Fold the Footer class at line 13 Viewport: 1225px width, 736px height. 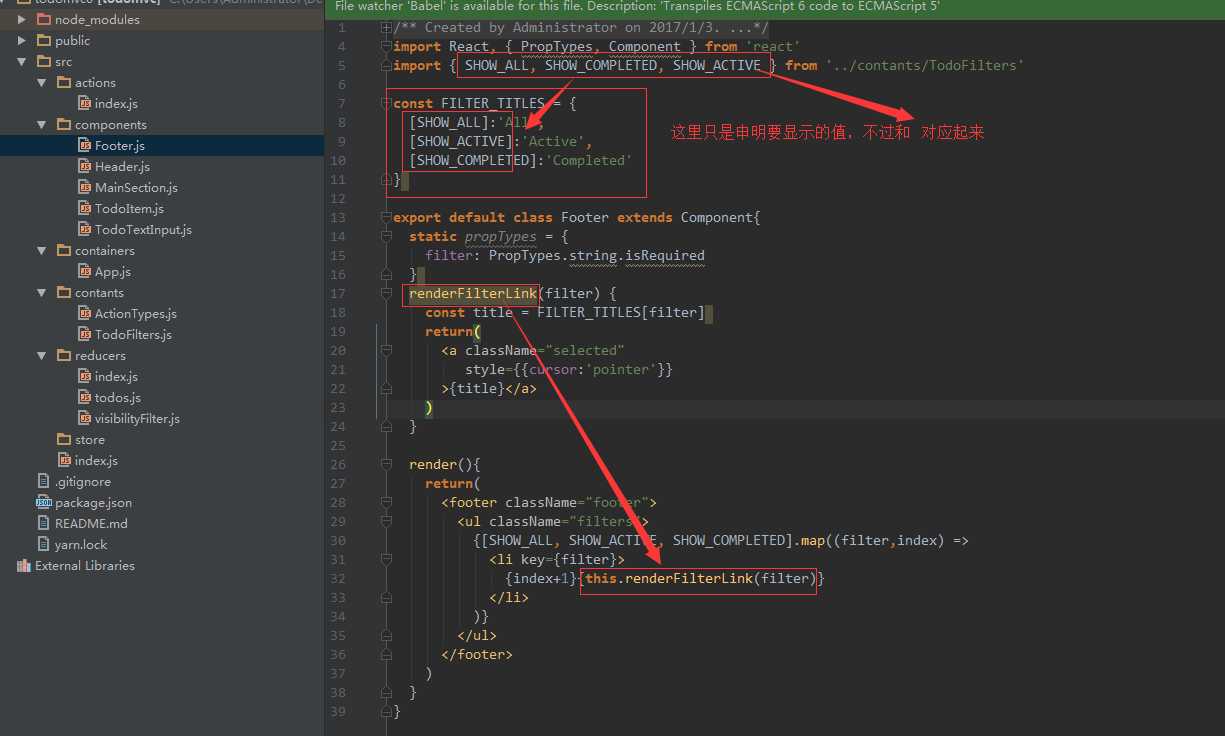386,217
